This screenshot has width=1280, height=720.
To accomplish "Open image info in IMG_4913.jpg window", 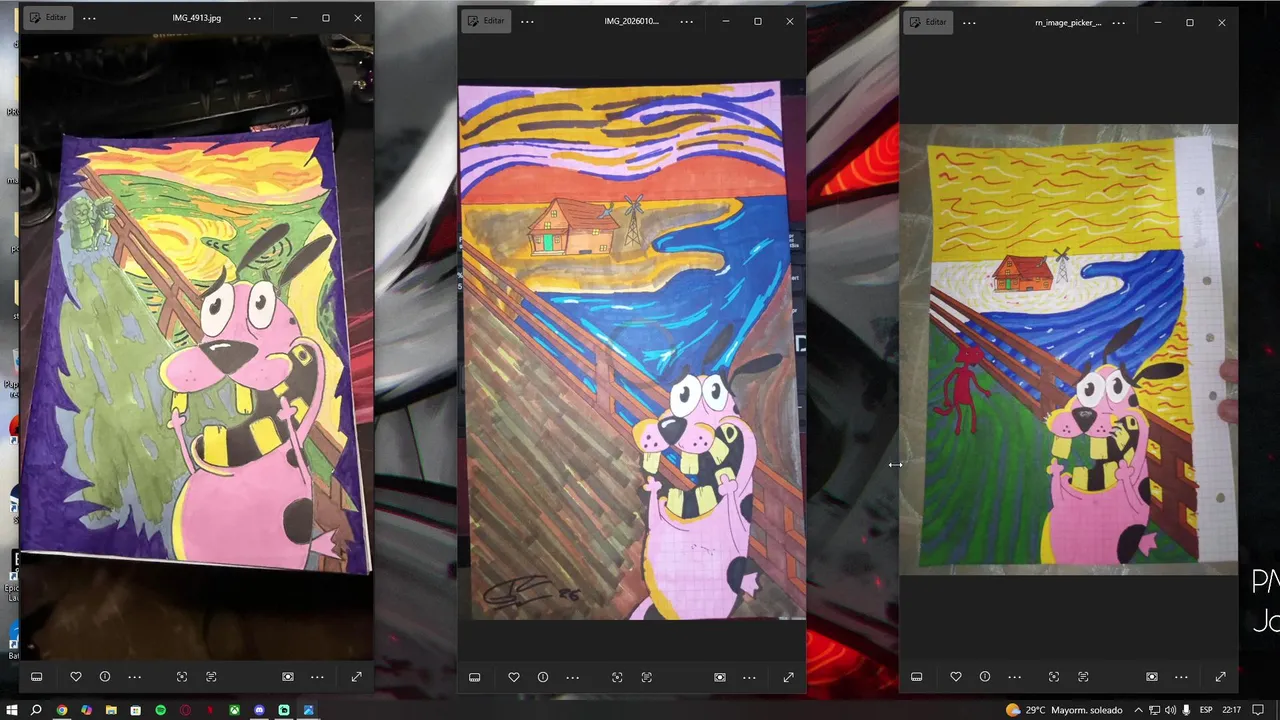I will pos(105,677).
